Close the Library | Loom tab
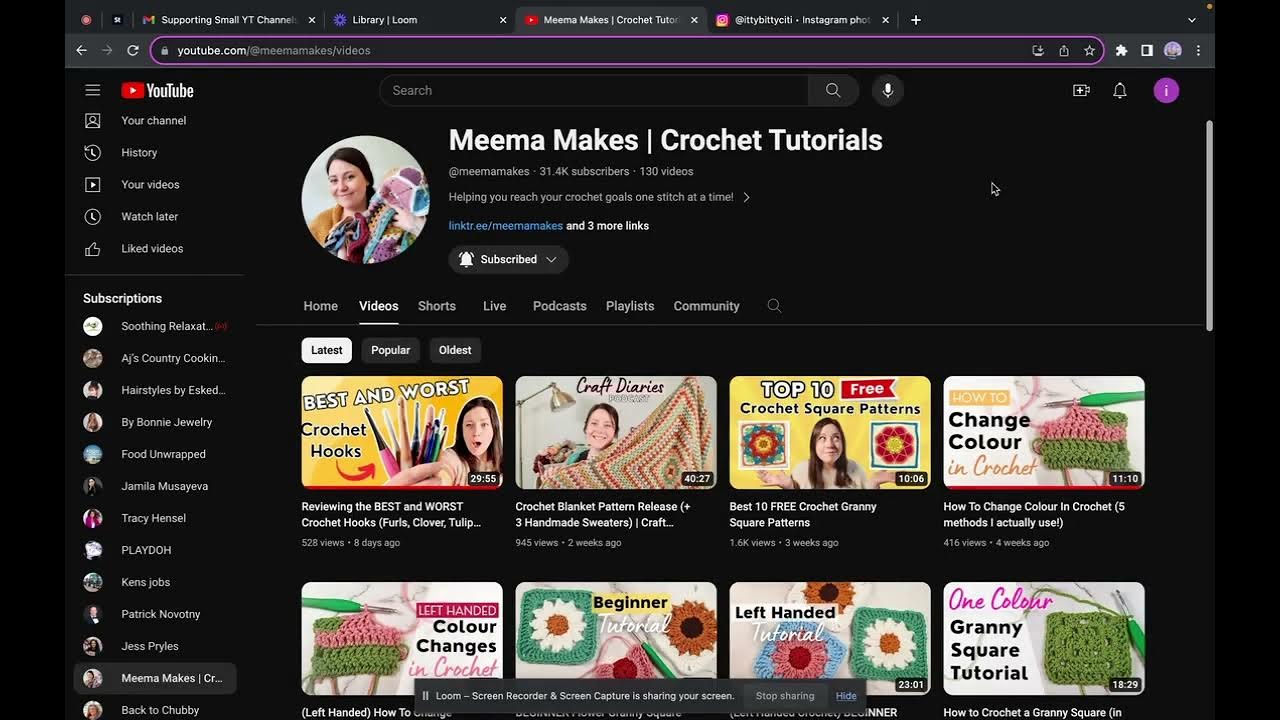This screenshot has height=720, width=1280. pyautogui.click(x=503, y=20)
